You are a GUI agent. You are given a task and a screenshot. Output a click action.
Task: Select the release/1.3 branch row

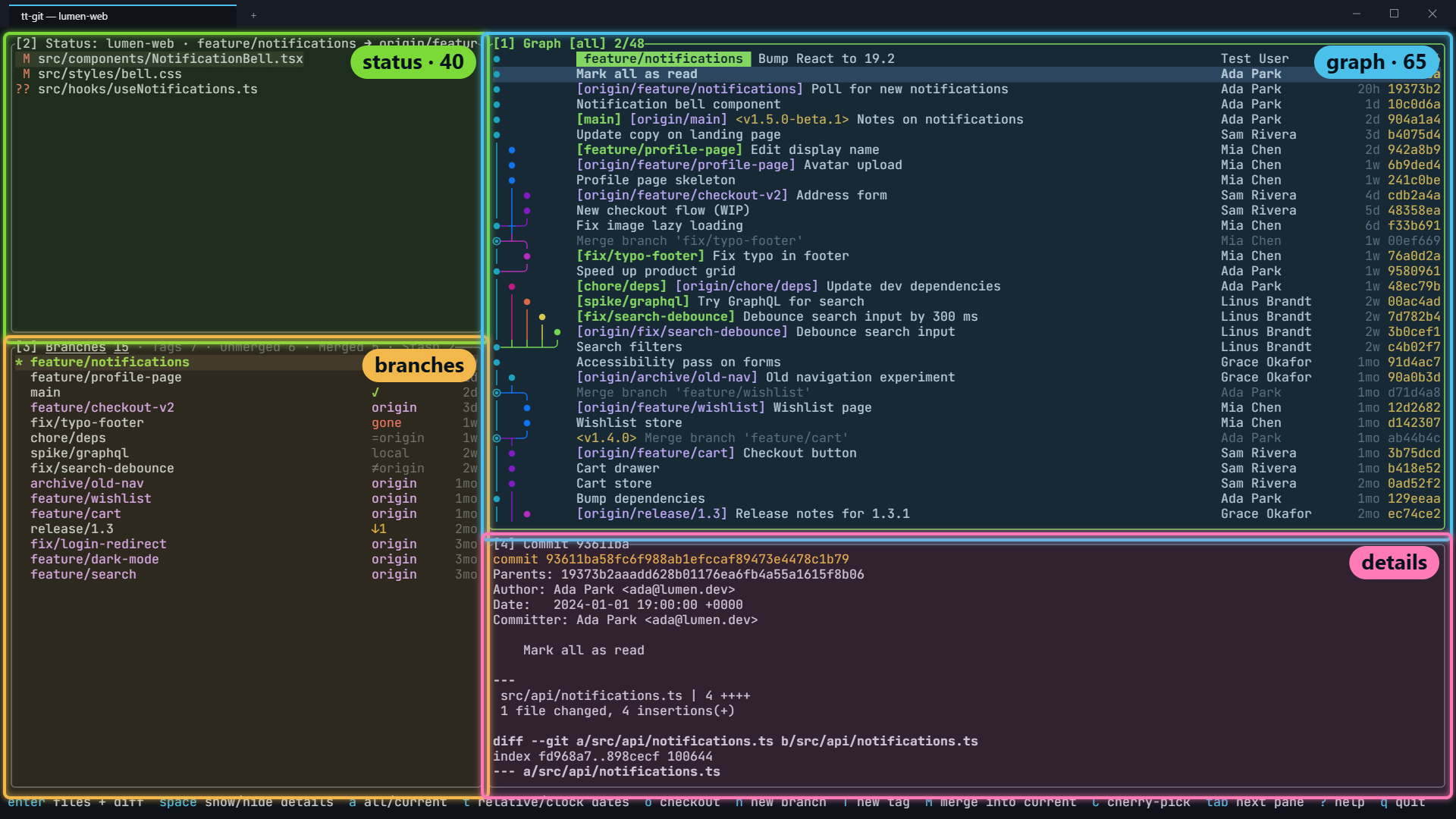click(246, 529)
